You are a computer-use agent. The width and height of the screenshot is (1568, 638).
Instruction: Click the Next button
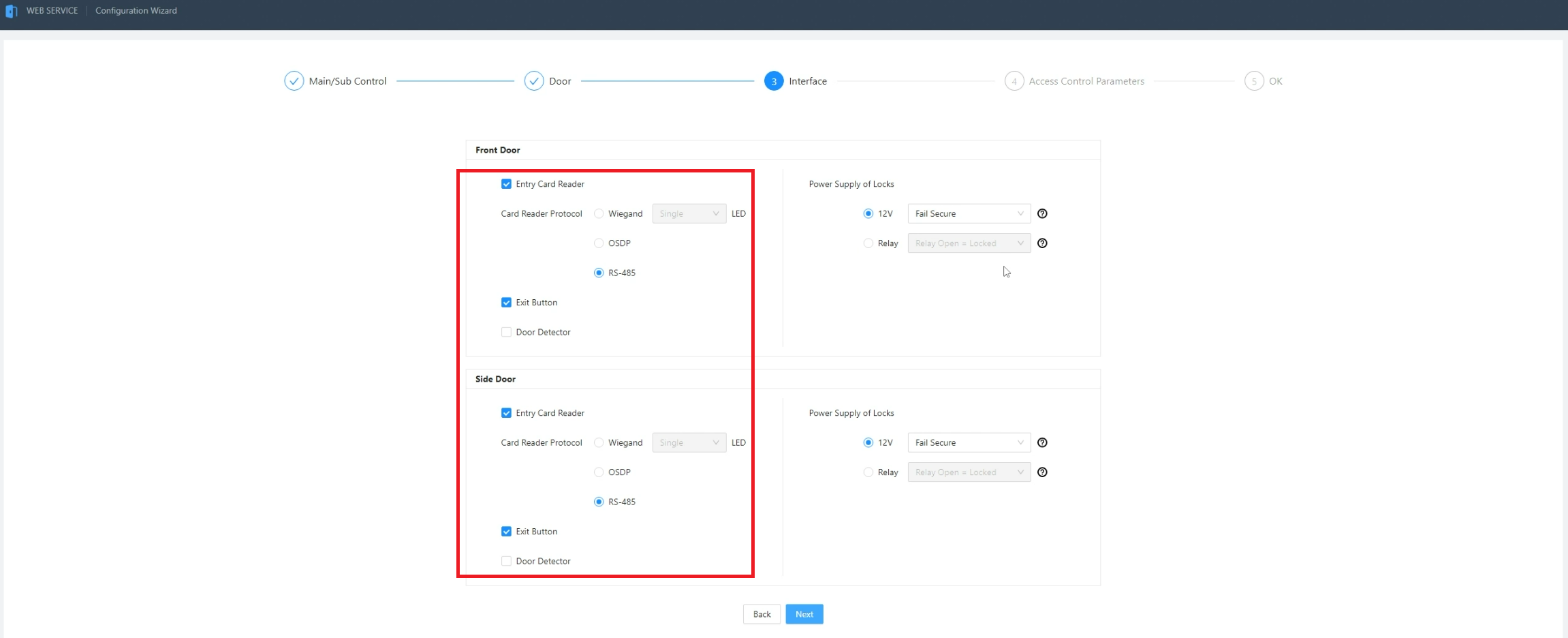pyautogui.click(x=804, y=614)
